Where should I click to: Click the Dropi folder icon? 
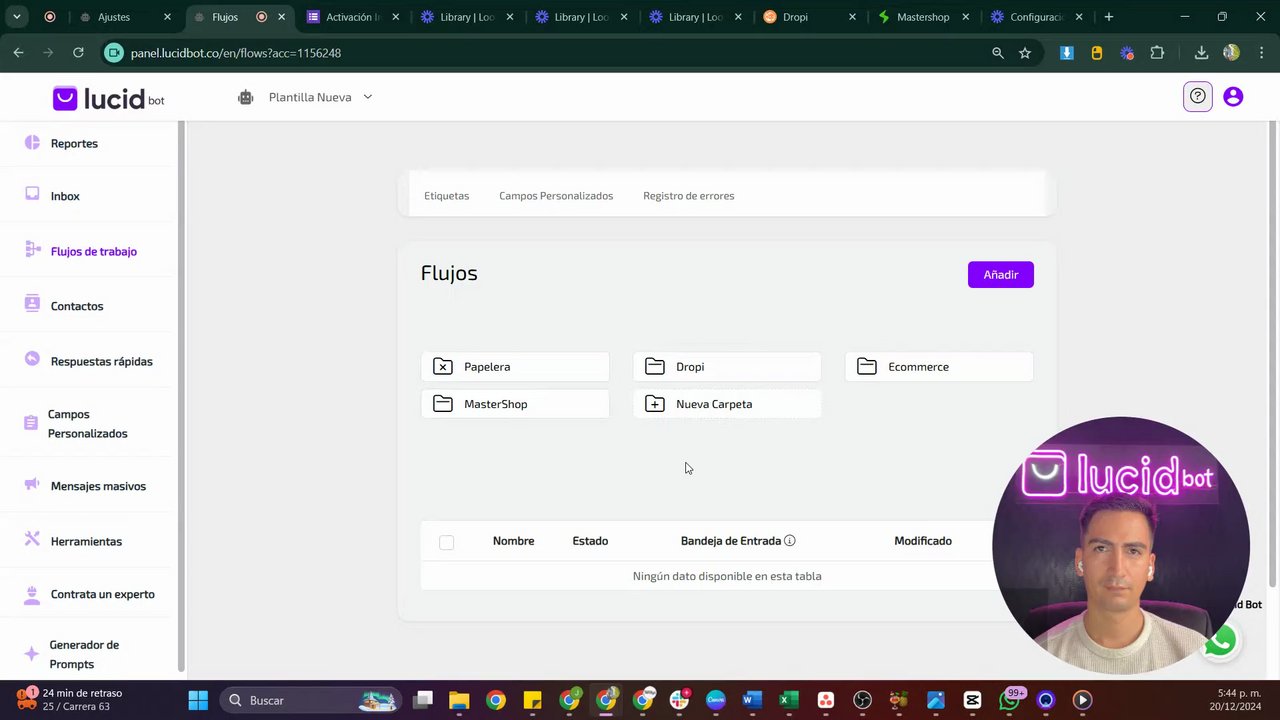point(654,366)
